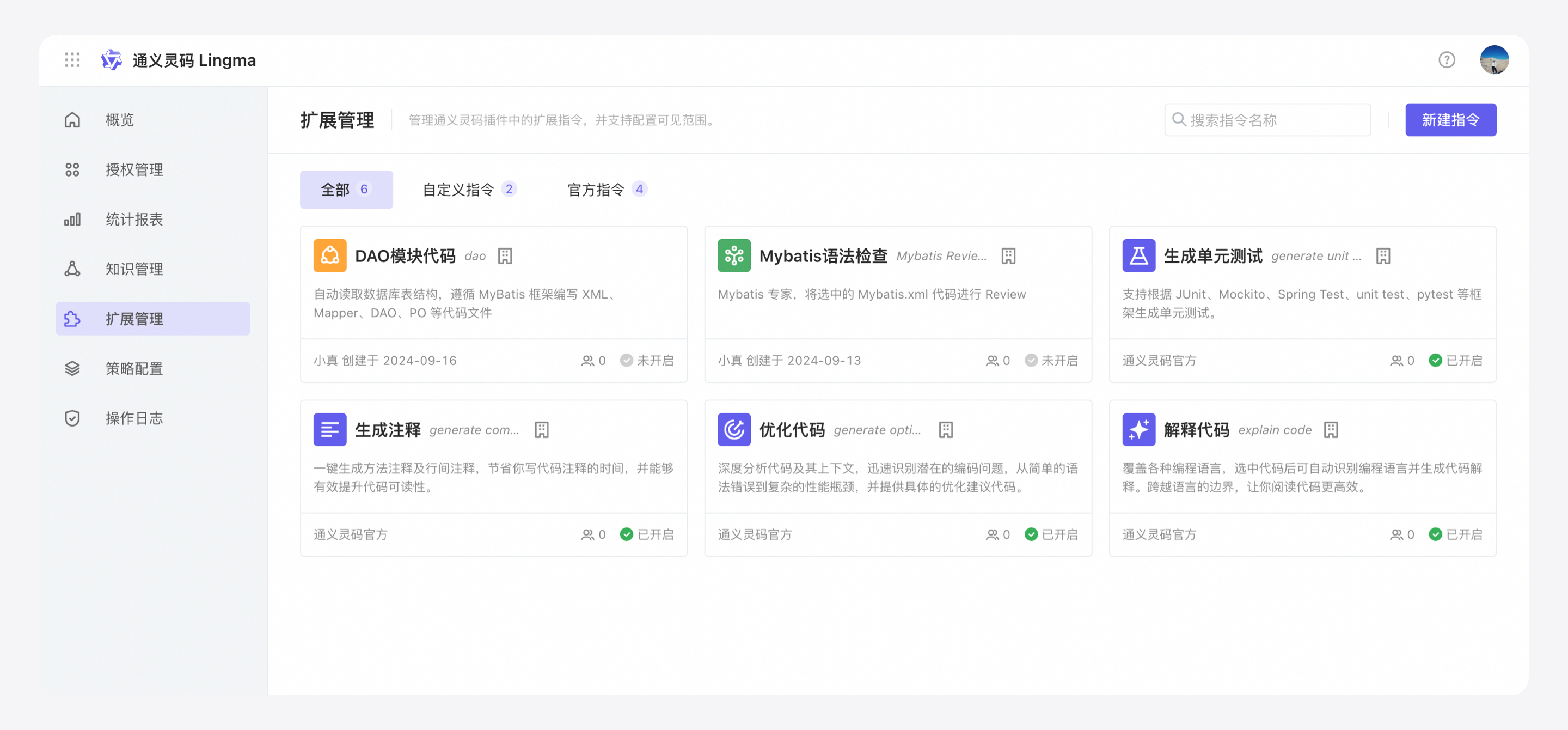Click the 生成单元测试 flask icon
The height and width of the screenshot is (730, 1568).
pos(1138,255)
